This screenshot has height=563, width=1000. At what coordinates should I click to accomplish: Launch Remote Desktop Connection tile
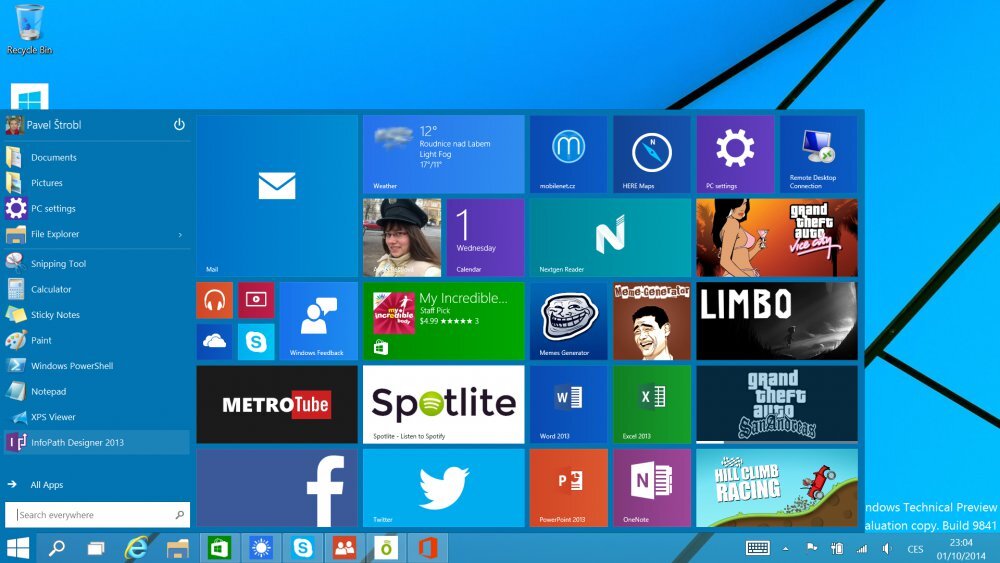coord(818,154)
